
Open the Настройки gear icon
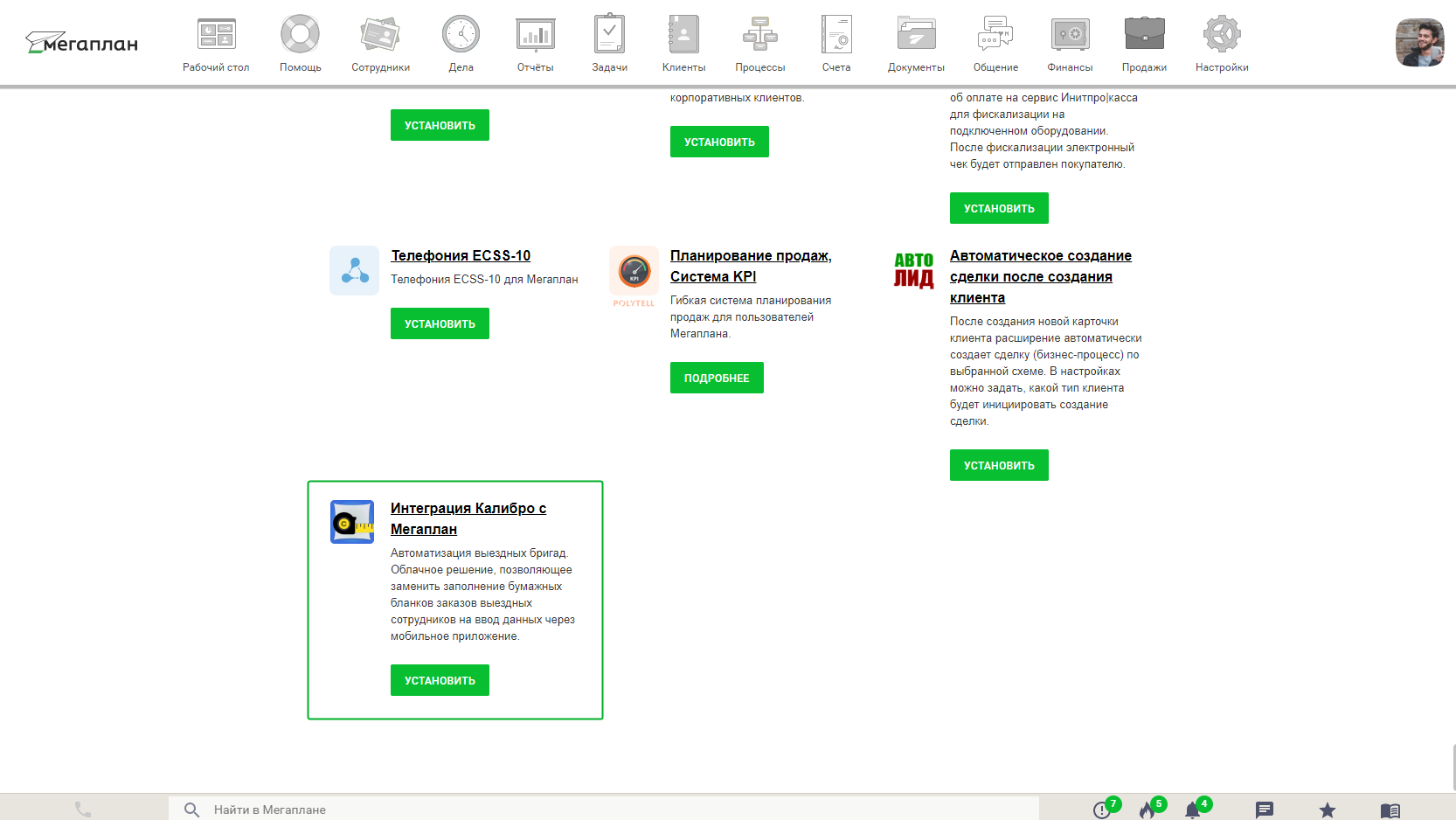1222,34
